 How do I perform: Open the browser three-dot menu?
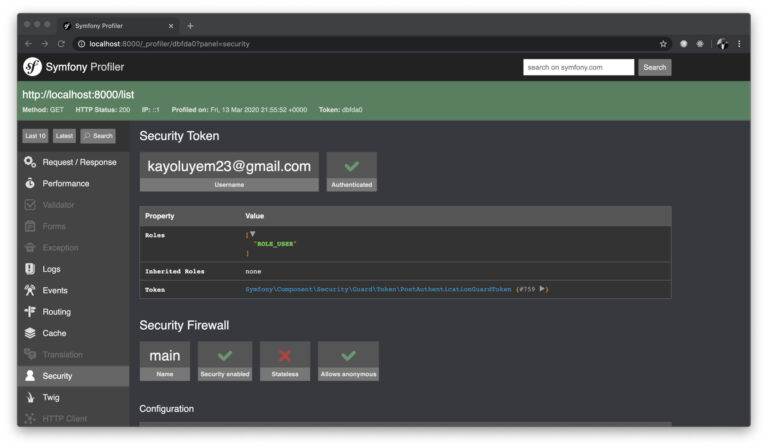[x=739, y=44]
